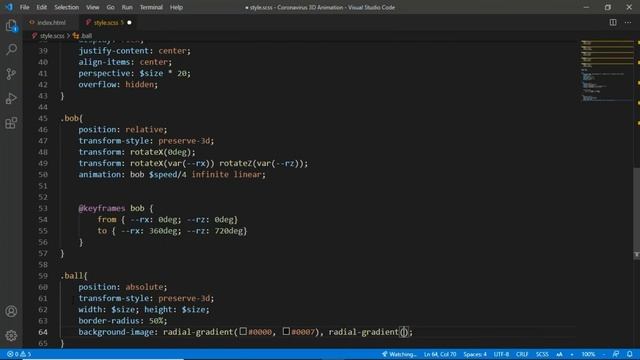
Task: Change encoding via UTF-8 status item
Action: pos(501,354)
